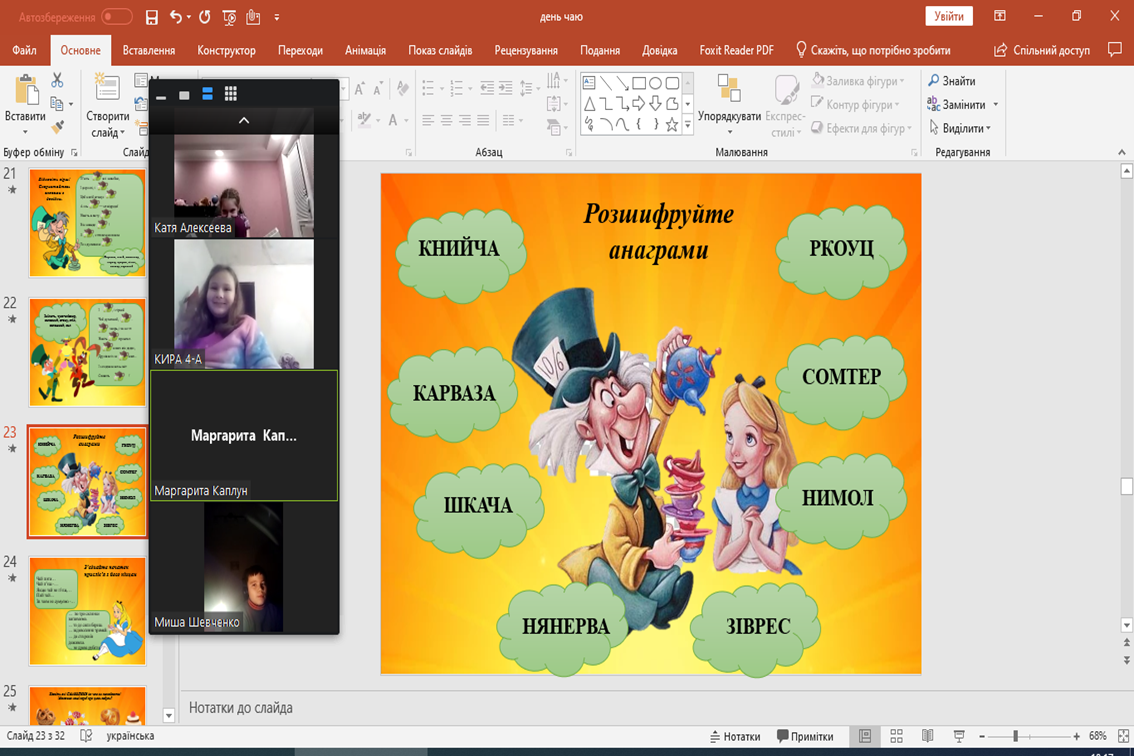Switch to the Переходи tab
Screen dimensions: 1134x756
pos(300,50)
